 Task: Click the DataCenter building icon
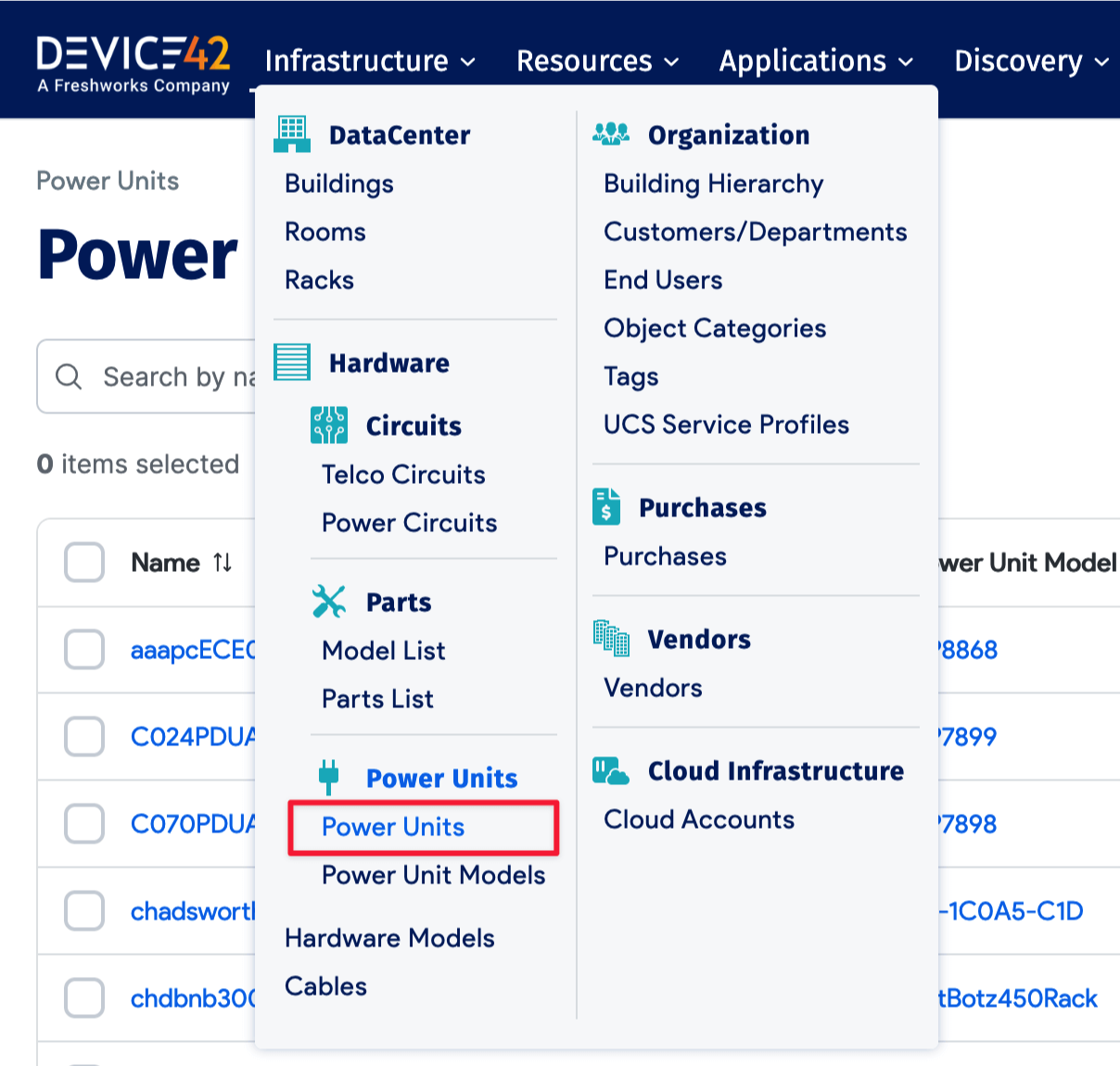292,134
